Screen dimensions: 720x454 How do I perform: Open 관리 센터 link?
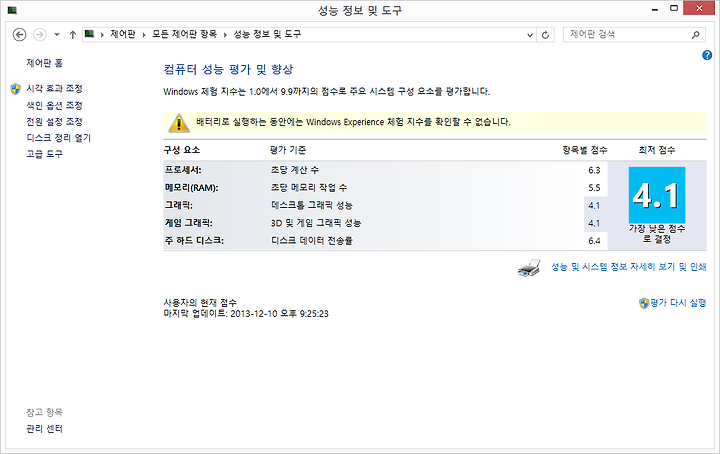point(45,429)
